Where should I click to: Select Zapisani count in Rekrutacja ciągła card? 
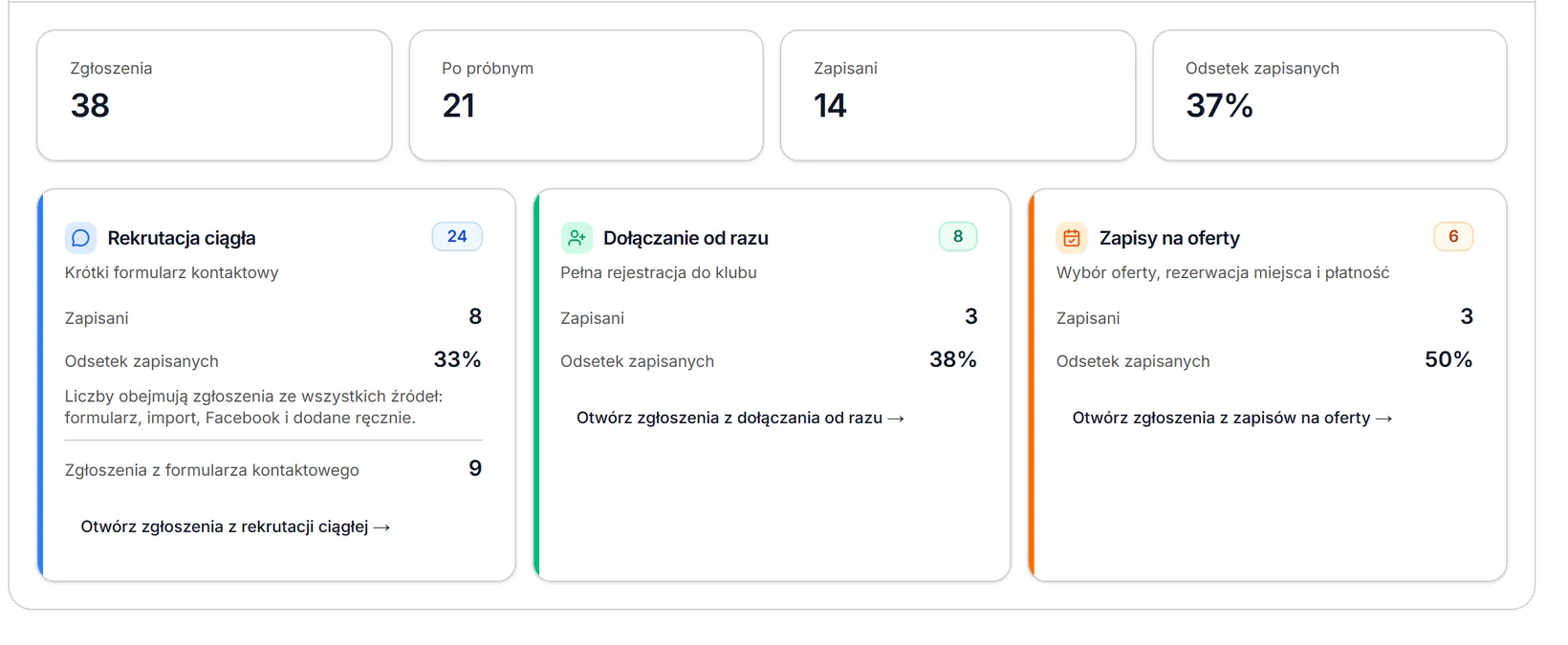tap(475, 316)
